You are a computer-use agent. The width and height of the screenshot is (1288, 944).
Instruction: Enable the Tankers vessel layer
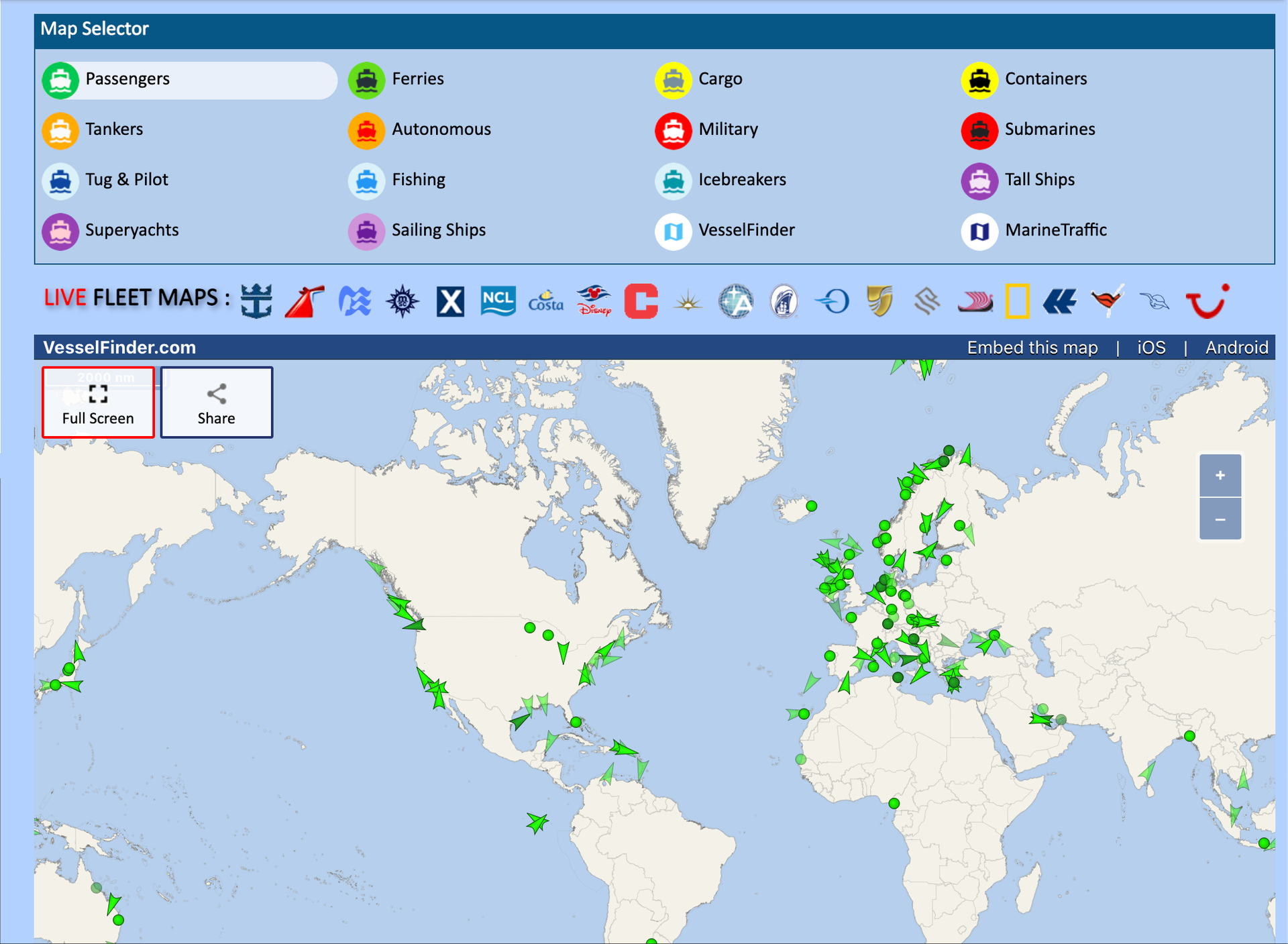(x=114, y=129)
